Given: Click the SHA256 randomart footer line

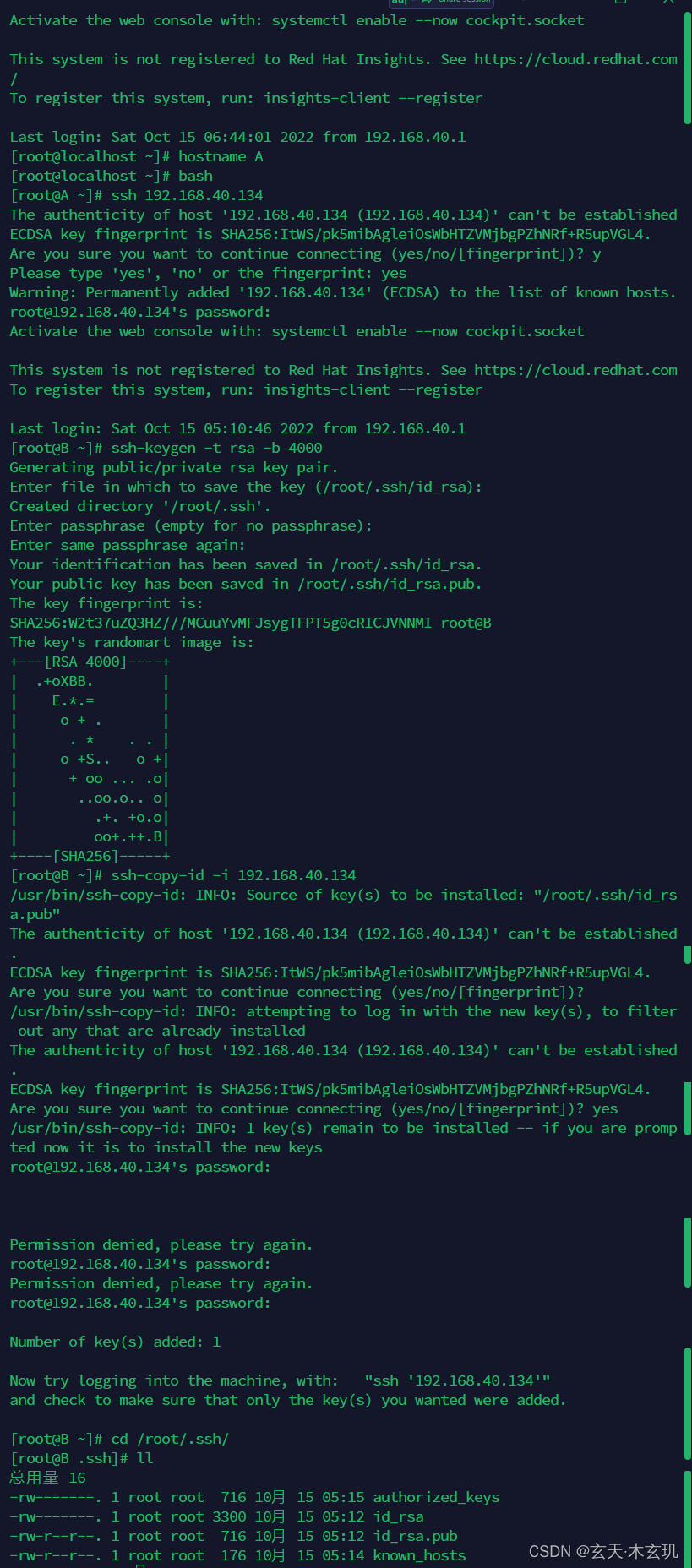Looking at the screenshot, I should tap(90, 856).
